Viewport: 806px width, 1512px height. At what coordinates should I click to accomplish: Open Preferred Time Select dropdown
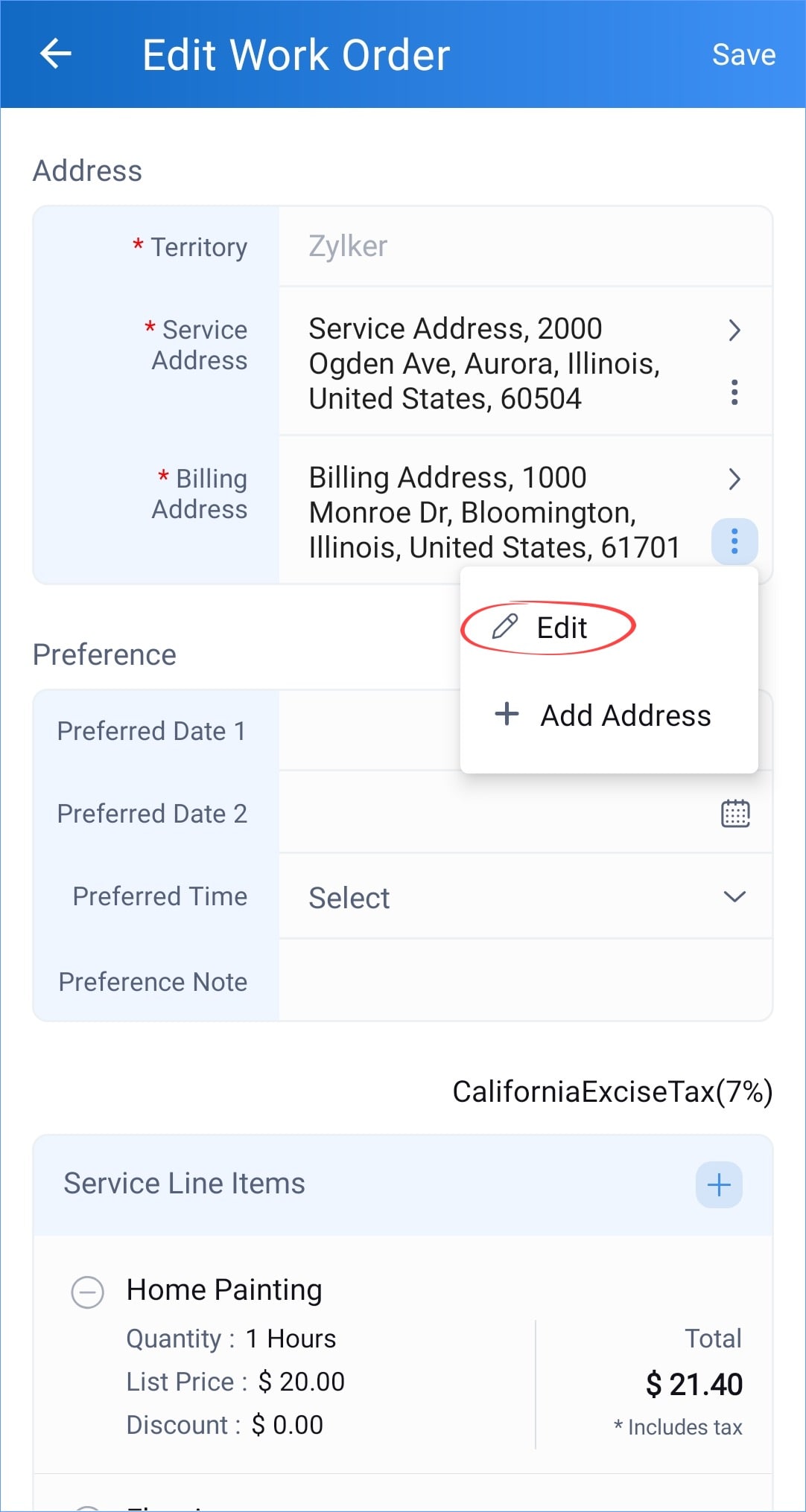[x=525, y=897]
